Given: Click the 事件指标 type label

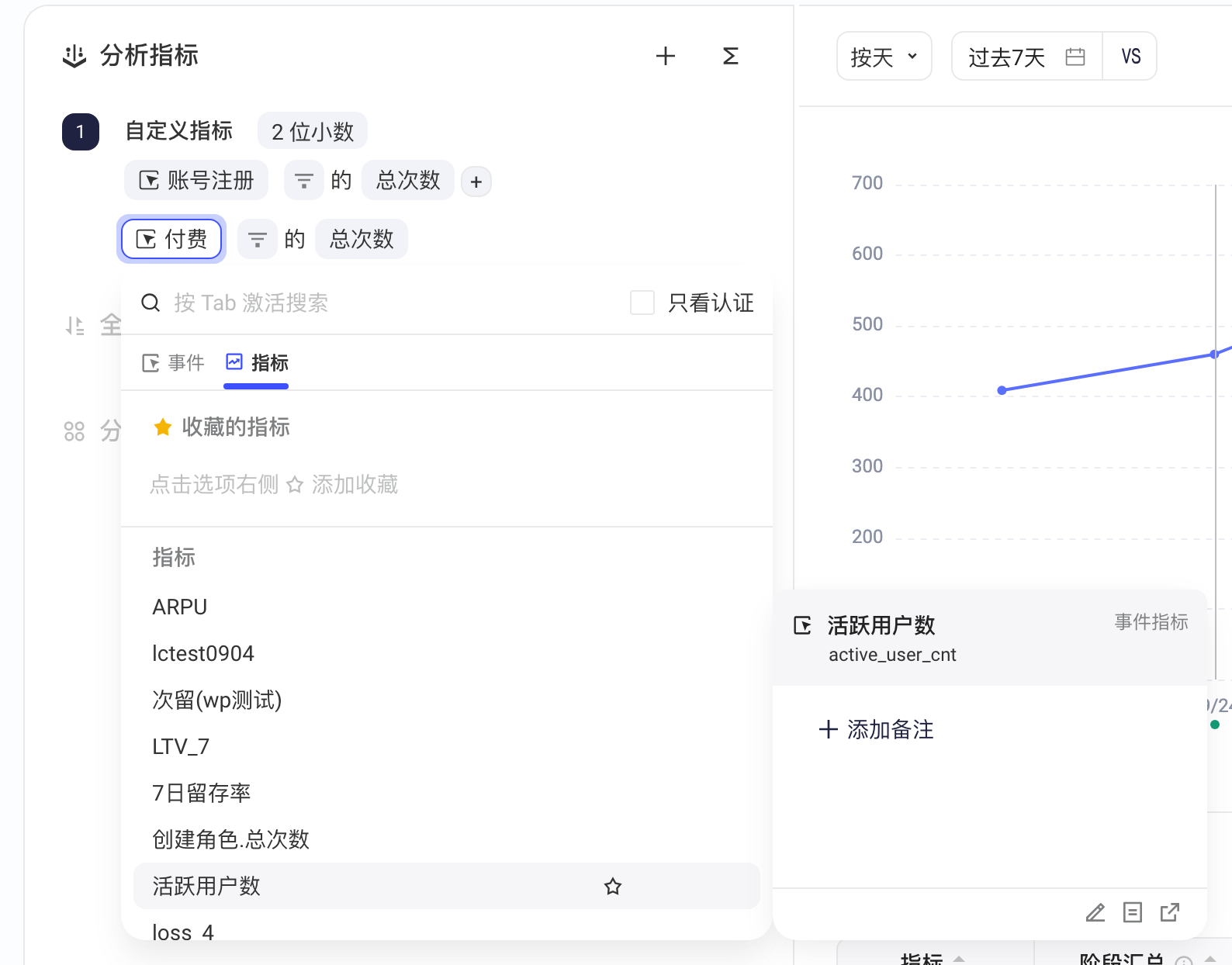Looking at the screenshot, I should (x=1151, y=622).
